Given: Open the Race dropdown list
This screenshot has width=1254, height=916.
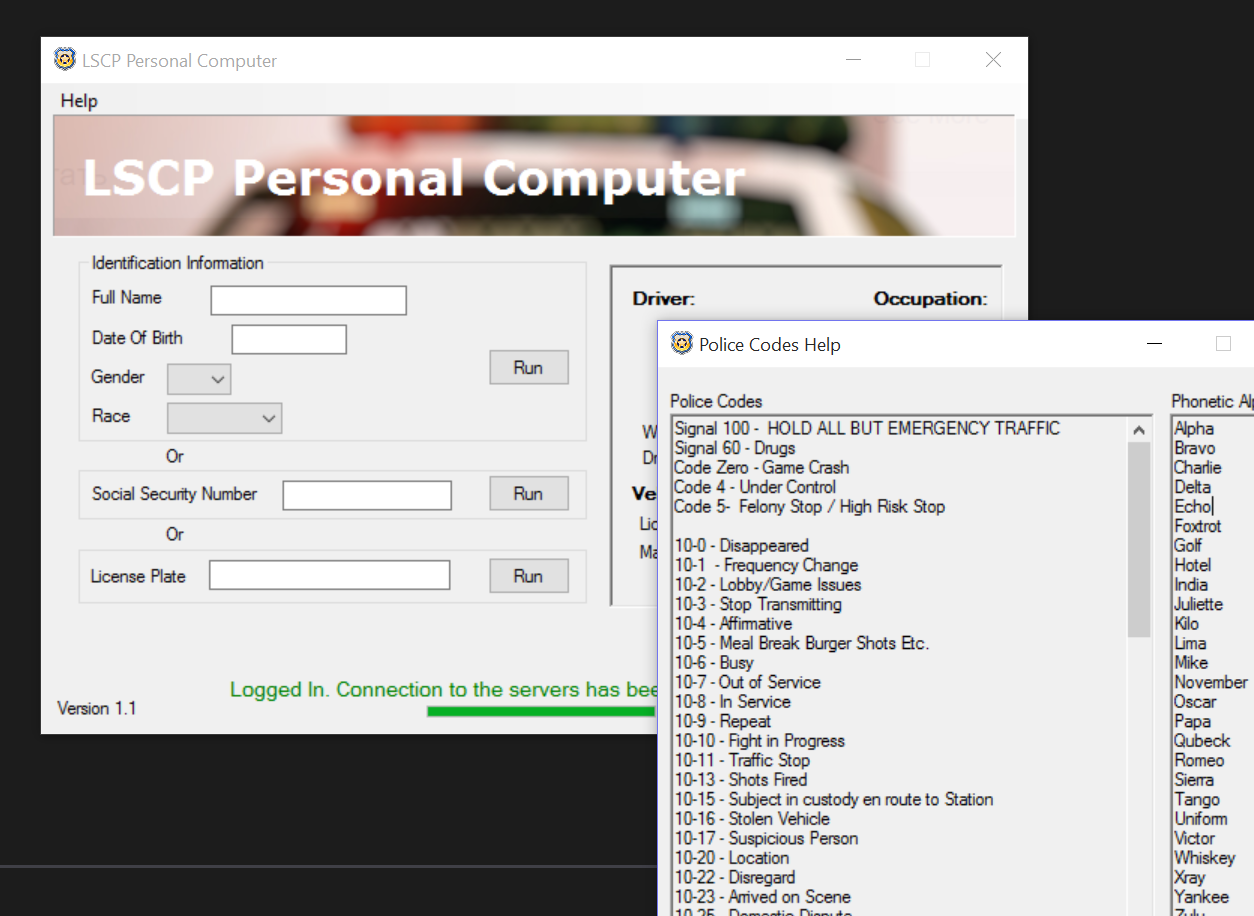Looking at the screenshot, I should 225,418.
